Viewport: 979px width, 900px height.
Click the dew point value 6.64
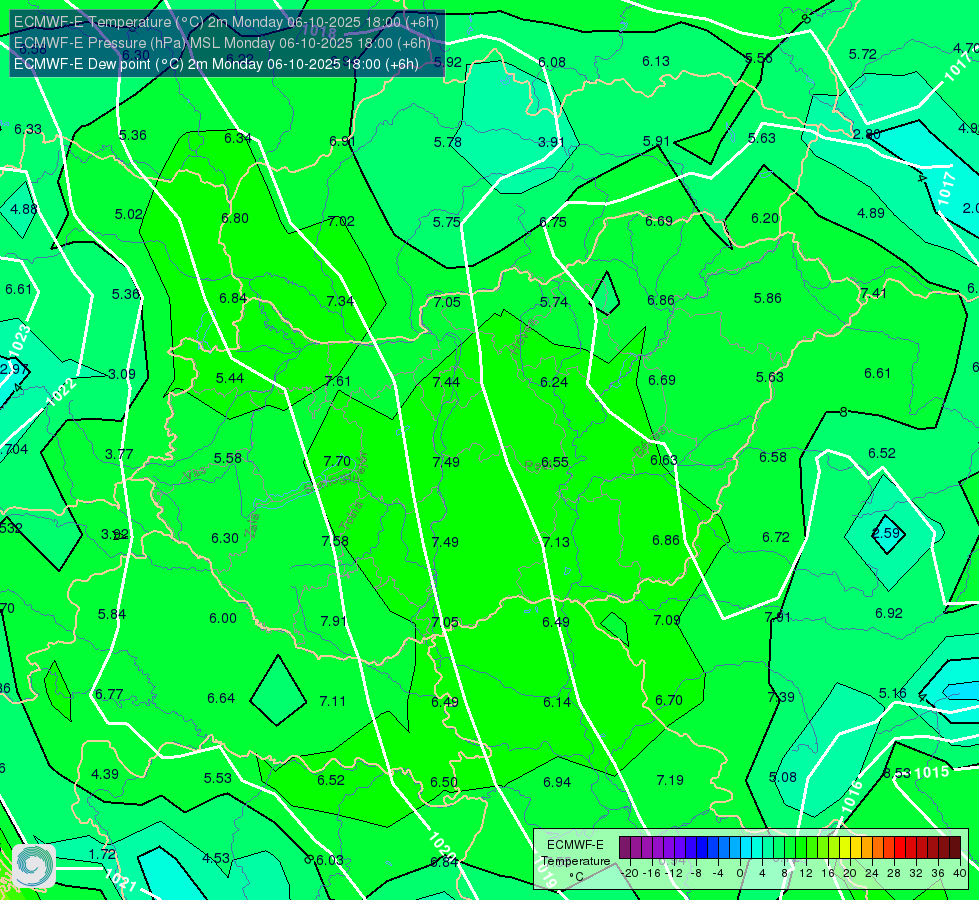pyautogui.click(x=221, y=698)
